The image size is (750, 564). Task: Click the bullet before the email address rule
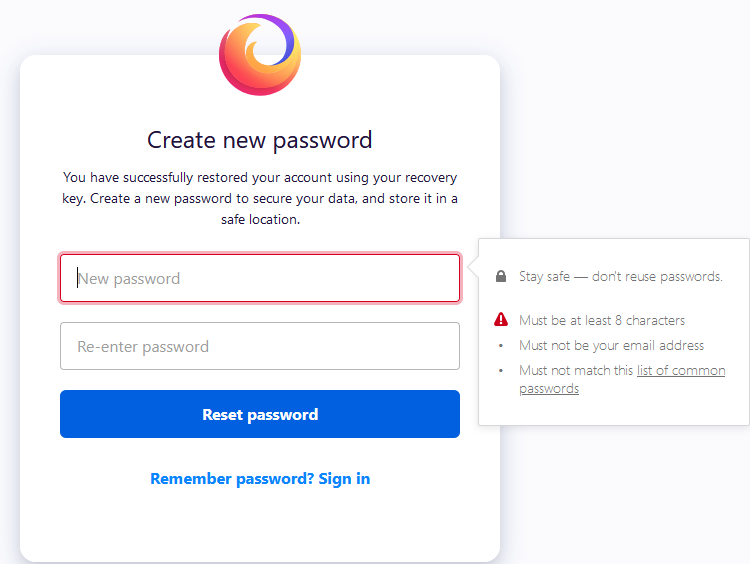click(x=501, y=345)
